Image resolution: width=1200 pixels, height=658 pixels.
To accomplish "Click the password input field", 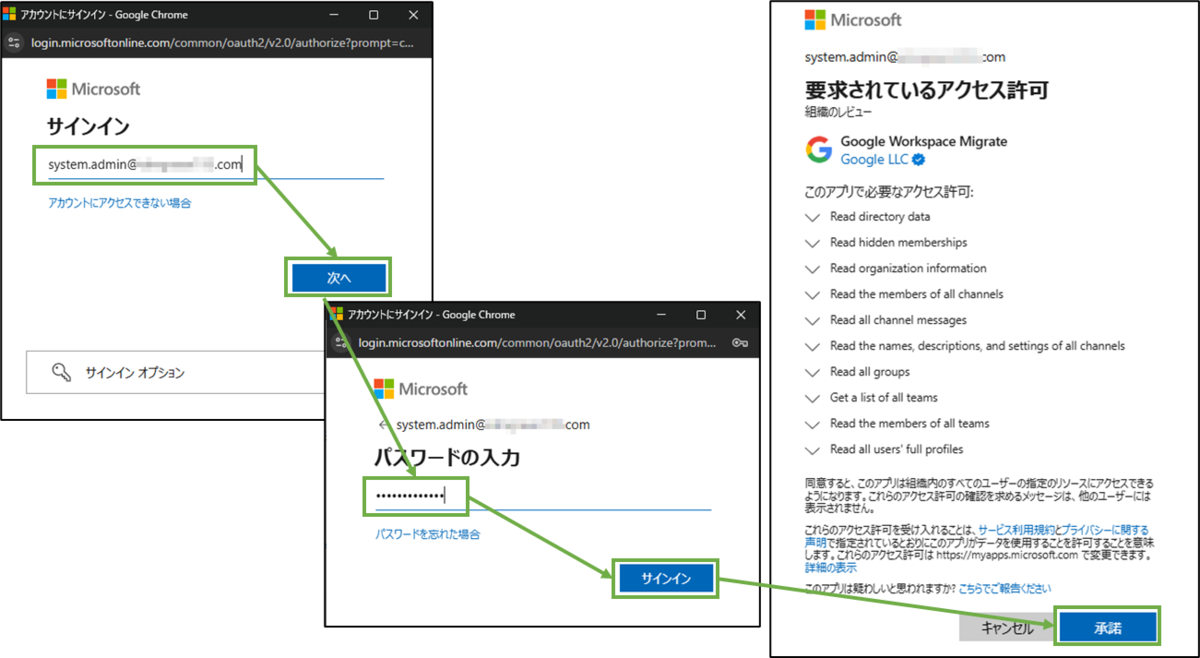I will point(543,496).
